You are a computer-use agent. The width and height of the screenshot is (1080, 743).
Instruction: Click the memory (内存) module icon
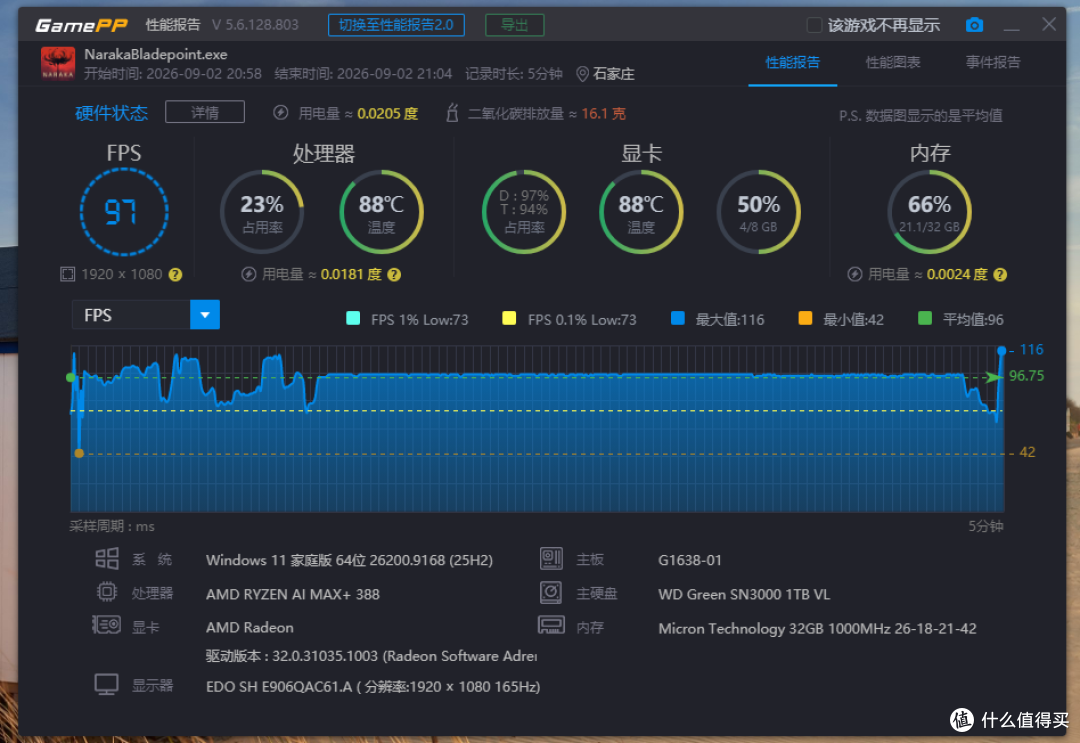pos(551,625)
